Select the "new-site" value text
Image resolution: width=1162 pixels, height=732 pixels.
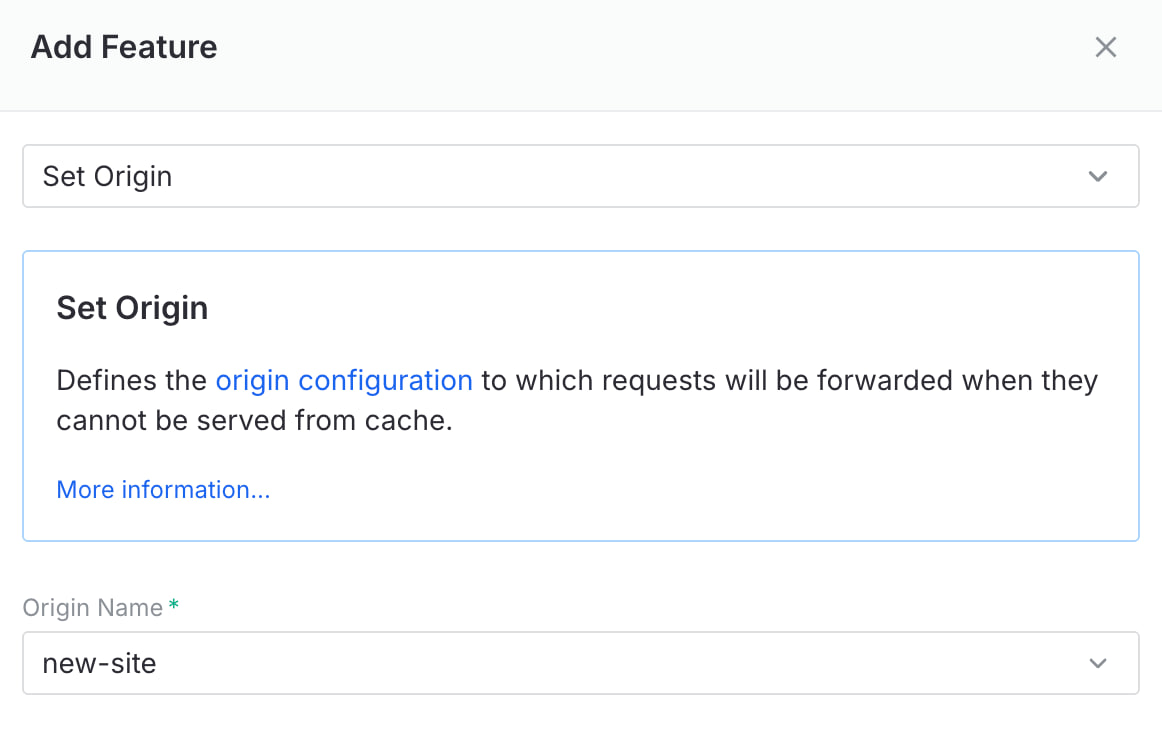[99, 663]
